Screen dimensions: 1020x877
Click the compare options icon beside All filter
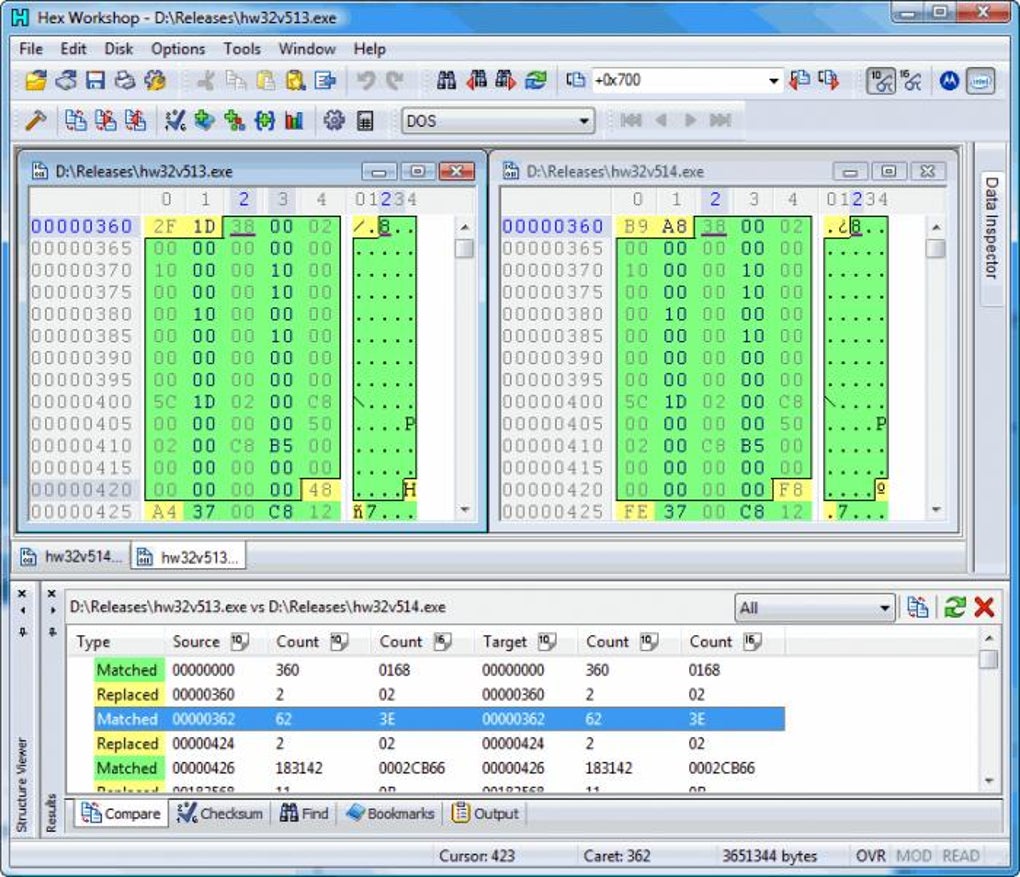click(917, 608)
